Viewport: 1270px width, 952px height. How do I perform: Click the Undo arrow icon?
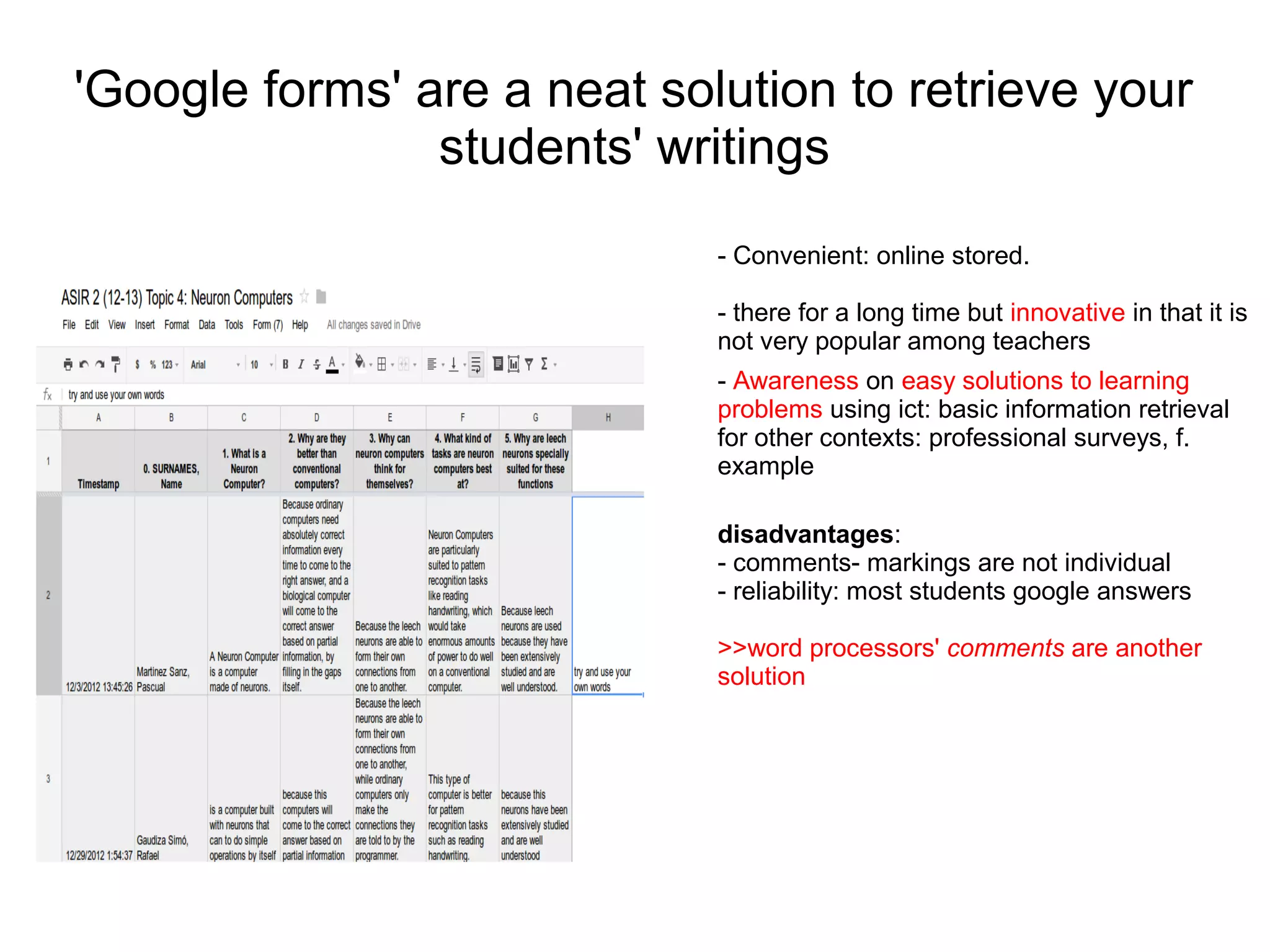(84, 365)
